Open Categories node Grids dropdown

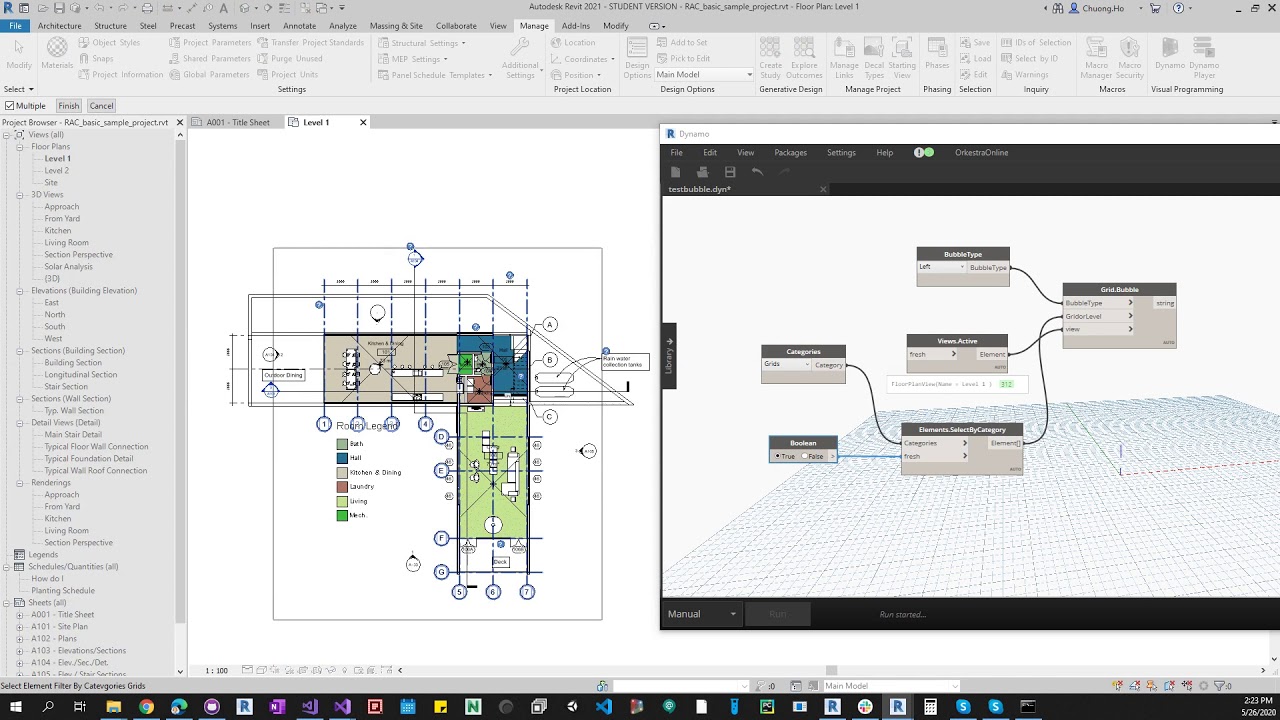coord(787,365)
